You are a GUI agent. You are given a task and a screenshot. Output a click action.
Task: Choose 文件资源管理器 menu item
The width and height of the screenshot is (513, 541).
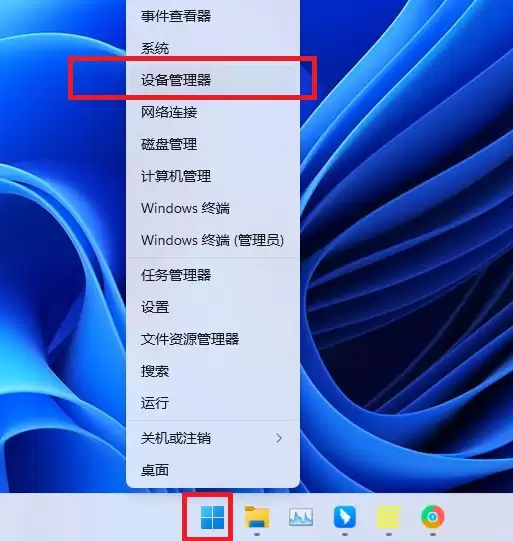tap(213, 339)
